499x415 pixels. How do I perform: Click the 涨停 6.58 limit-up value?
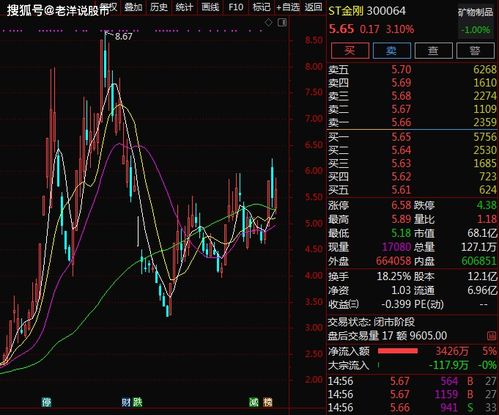click(401, 205)
